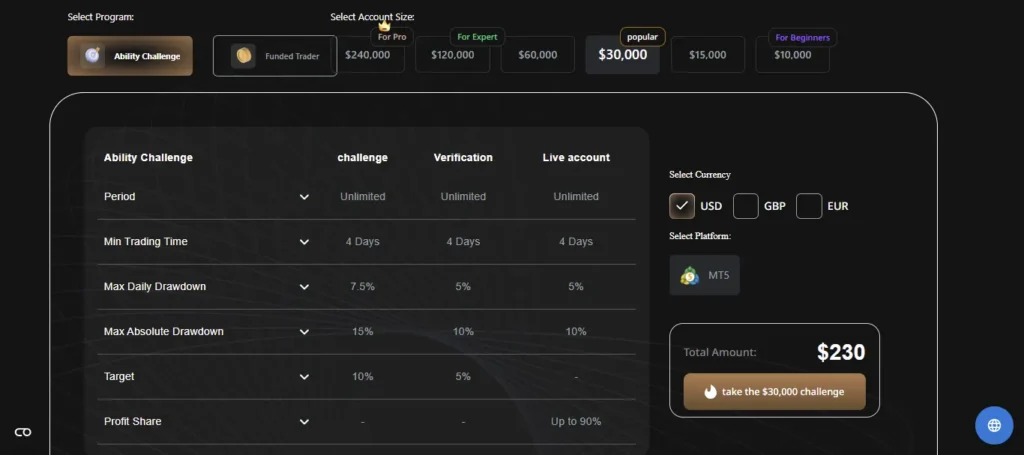Click the Verification column header

coord(463,157)
